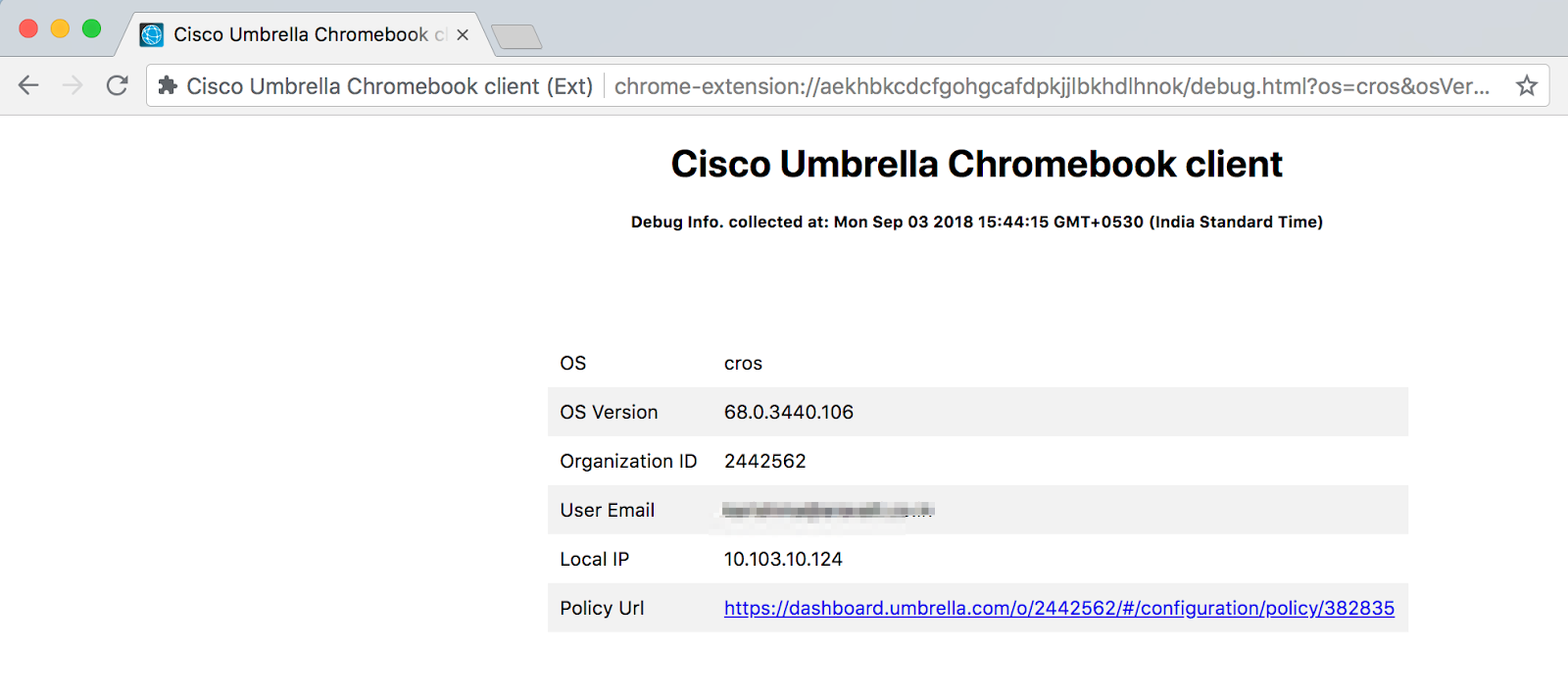Image resolution: width=1568 pixels, height=700 pixels.
Task: Click the Organization ID value 2442562
Action: (764, 461)
